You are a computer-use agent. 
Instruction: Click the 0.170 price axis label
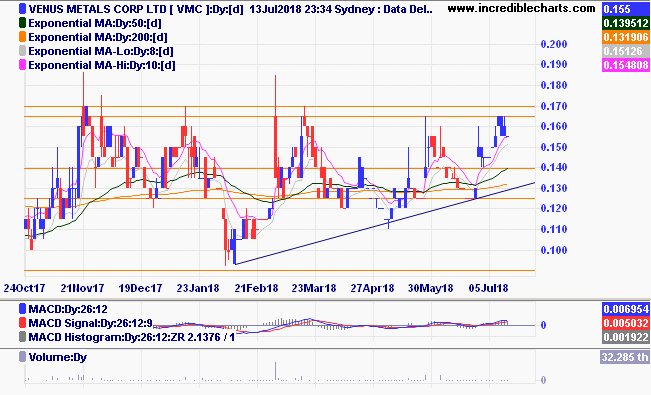[x=554, y=106]
